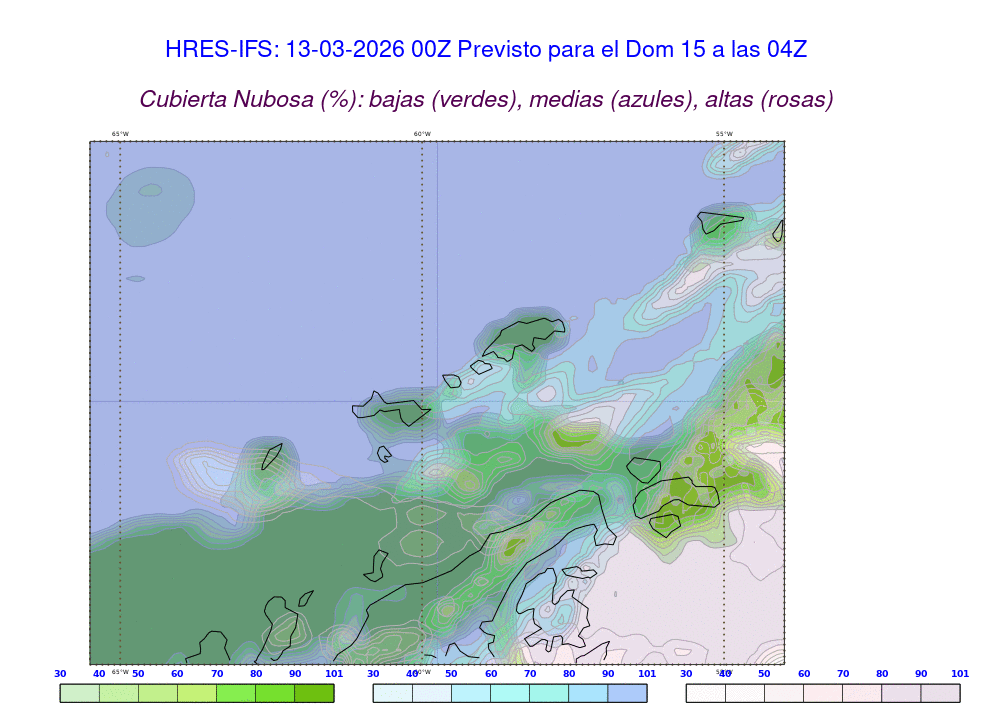Pick the green 60–70 legend swatch
Screen dimensions: 1000x707
point(197,693)
